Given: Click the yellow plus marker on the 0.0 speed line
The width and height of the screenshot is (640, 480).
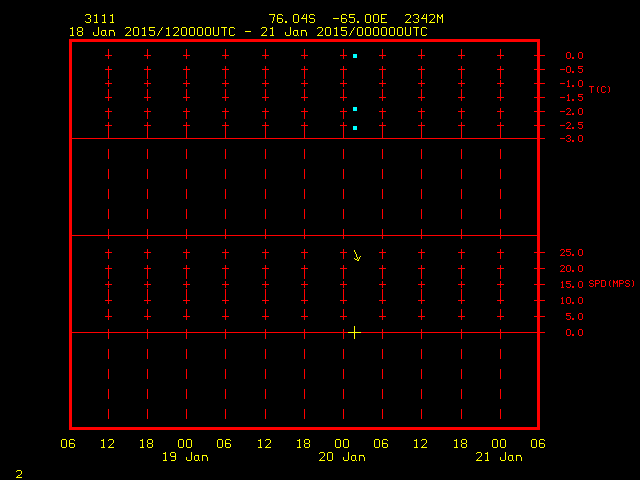Looking at the screenshot, I should [355, 333].
